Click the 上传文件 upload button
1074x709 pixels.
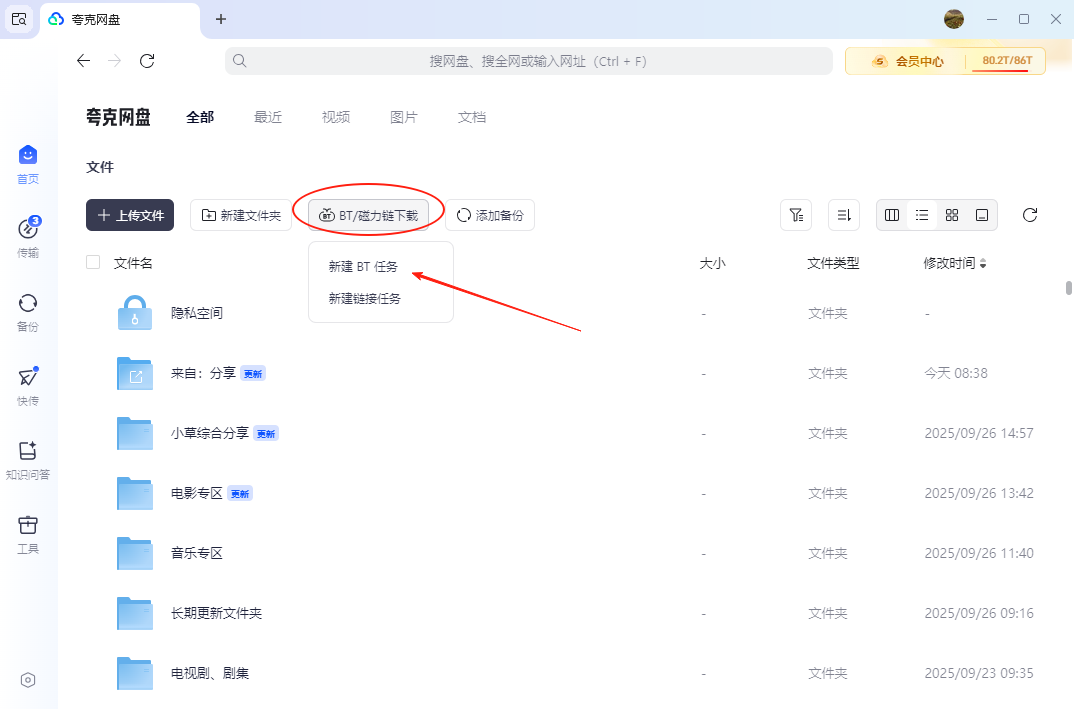pos(130,215)
